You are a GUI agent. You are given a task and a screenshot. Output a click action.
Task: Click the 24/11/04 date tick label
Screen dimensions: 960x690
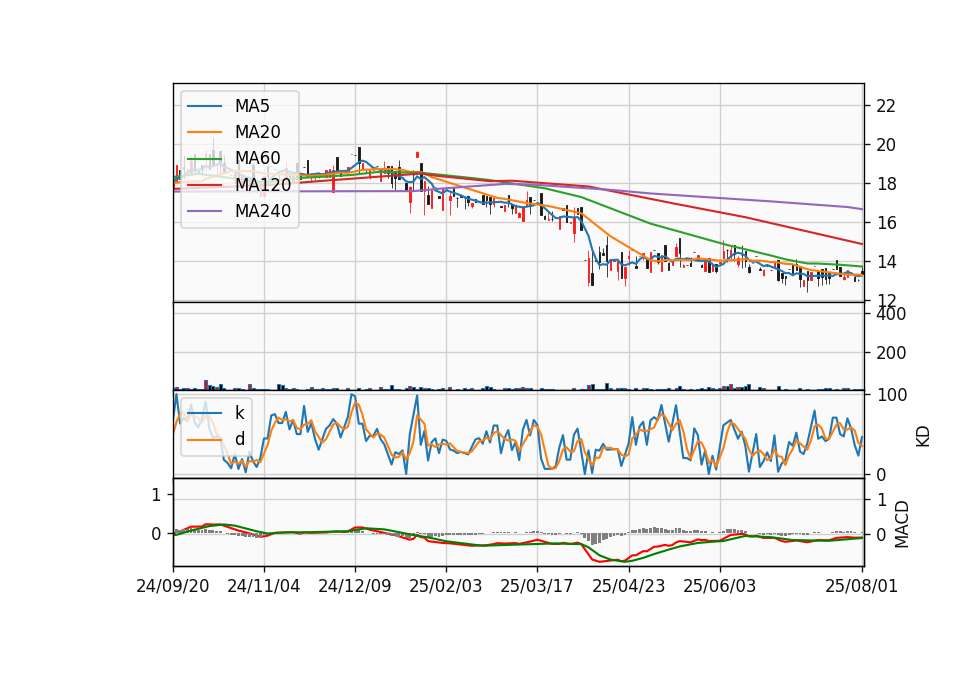(264, 586)
